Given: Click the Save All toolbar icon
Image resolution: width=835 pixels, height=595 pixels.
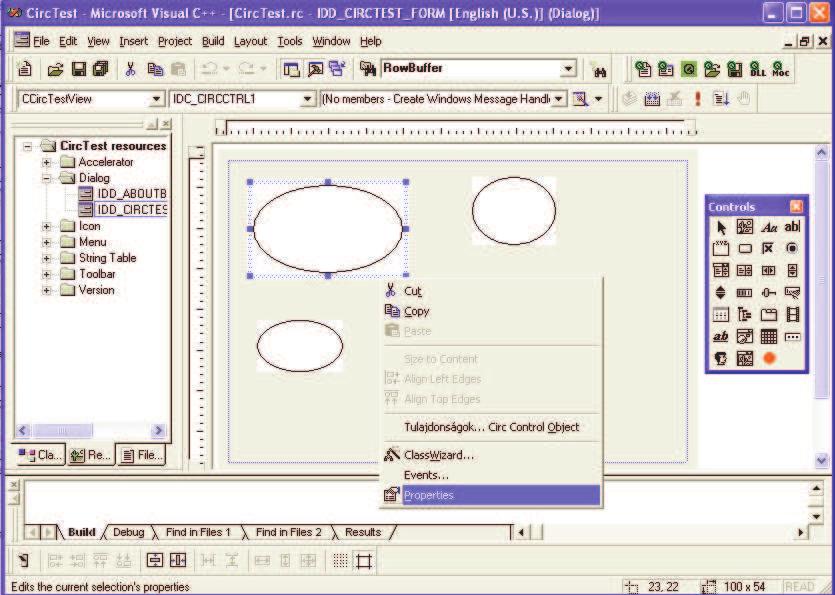Looking at the screenshot, I should (100, 69).
